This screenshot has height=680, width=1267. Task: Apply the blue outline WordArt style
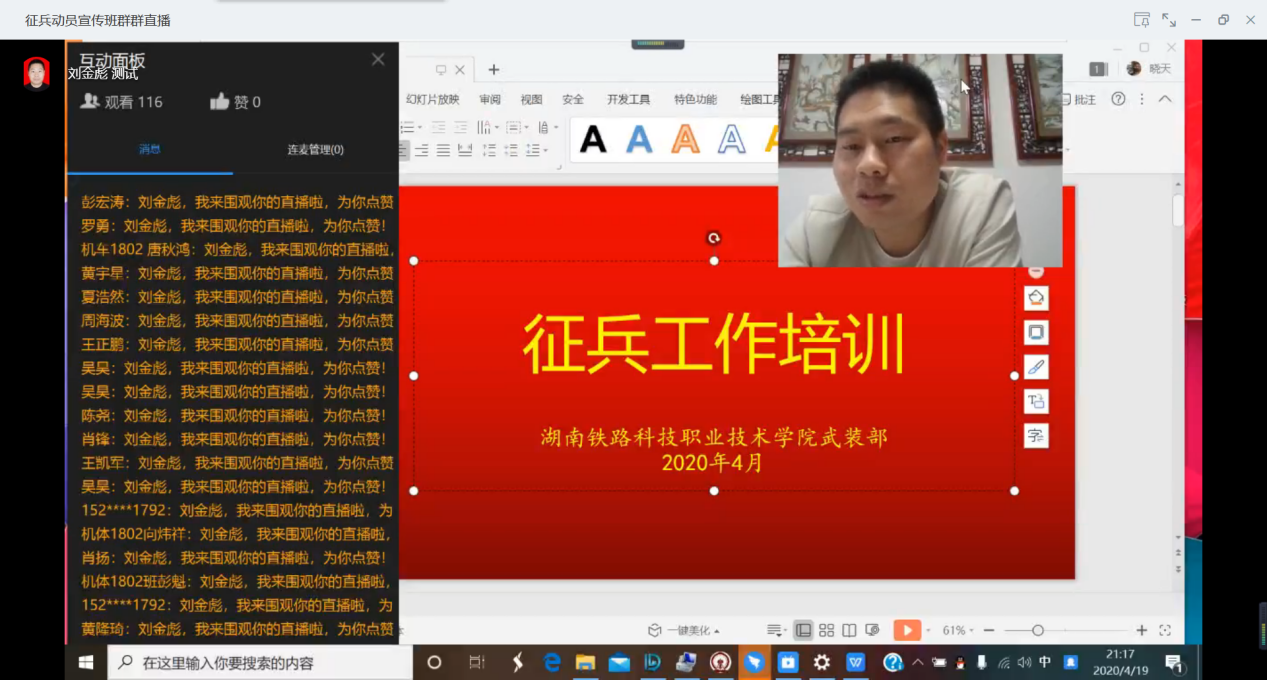tap(731, 139)
